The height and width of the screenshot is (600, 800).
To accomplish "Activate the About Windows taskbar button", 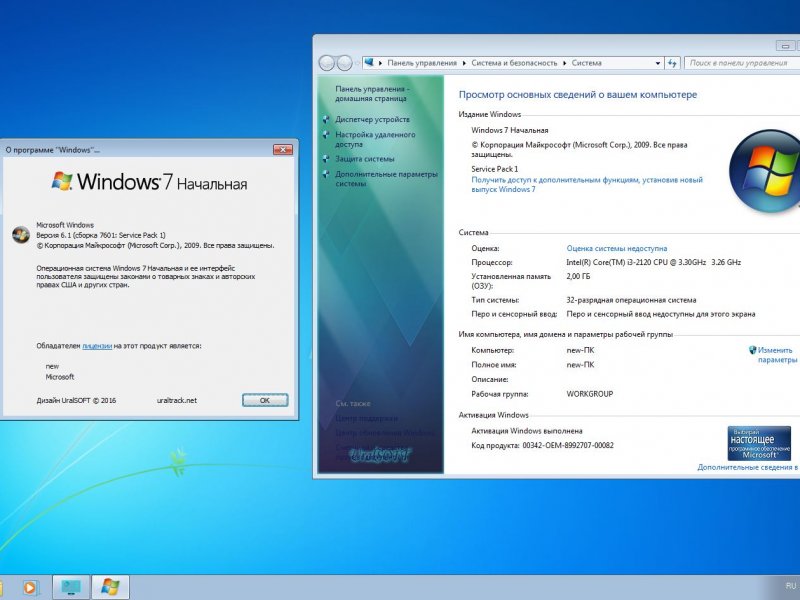I will [x=110, y=587].
